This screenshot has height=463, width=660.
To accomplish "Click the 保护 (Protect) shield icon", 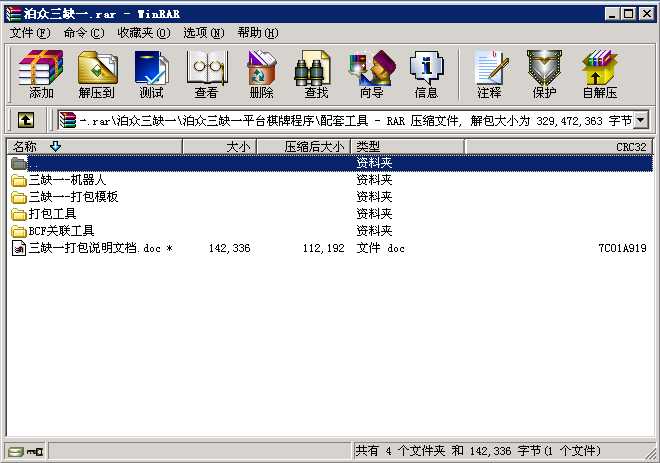I will coord(544,74).
